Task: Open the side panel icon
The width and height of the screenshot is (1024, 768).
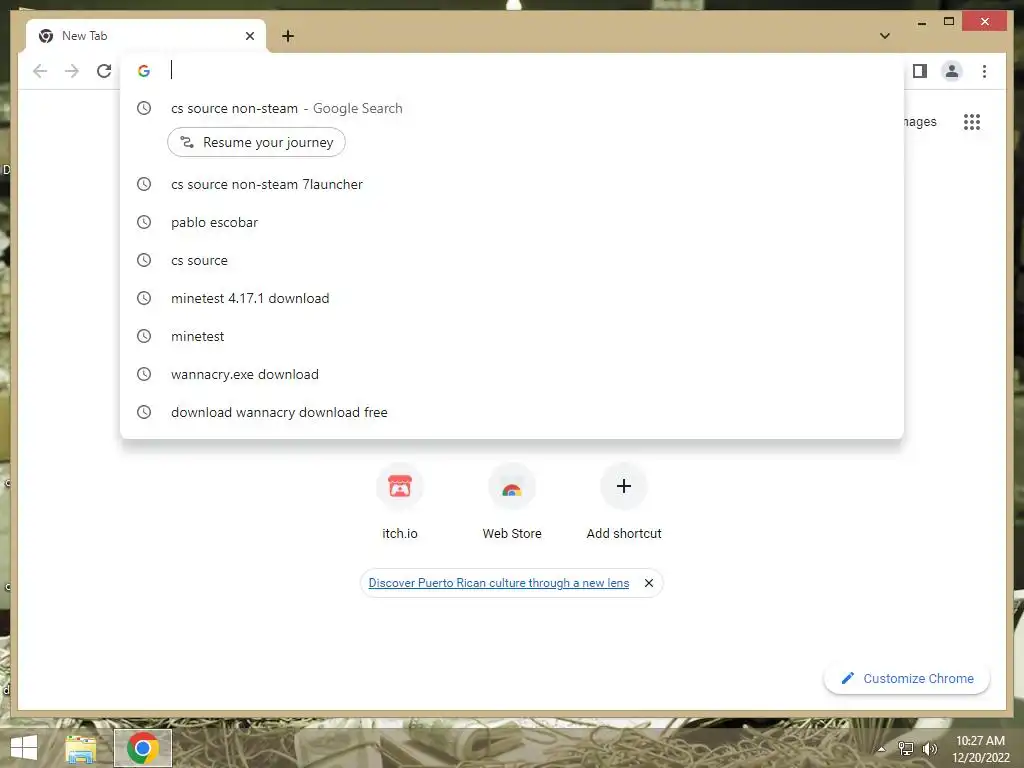Action: tap(920, 71)
